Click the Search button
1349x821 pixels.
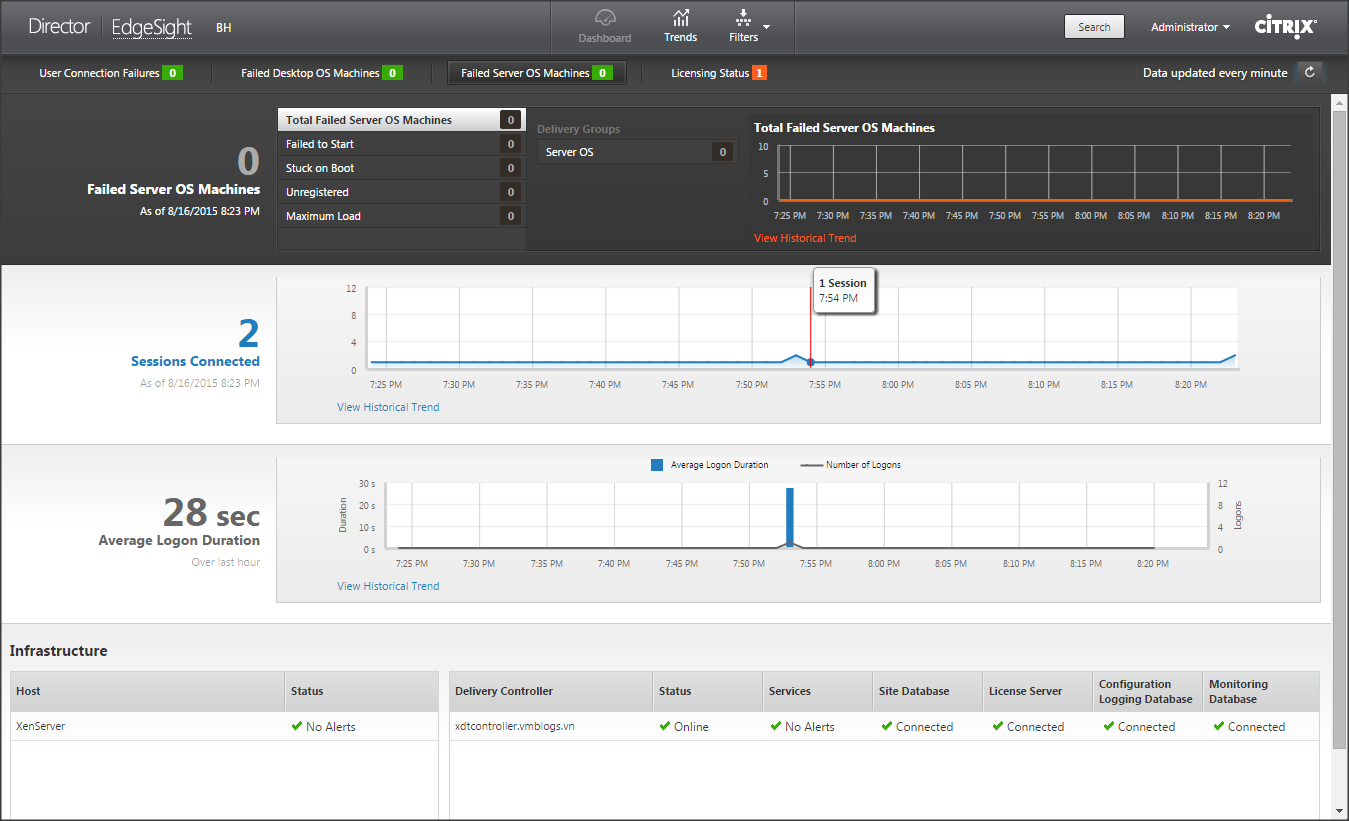point(1093,27)
